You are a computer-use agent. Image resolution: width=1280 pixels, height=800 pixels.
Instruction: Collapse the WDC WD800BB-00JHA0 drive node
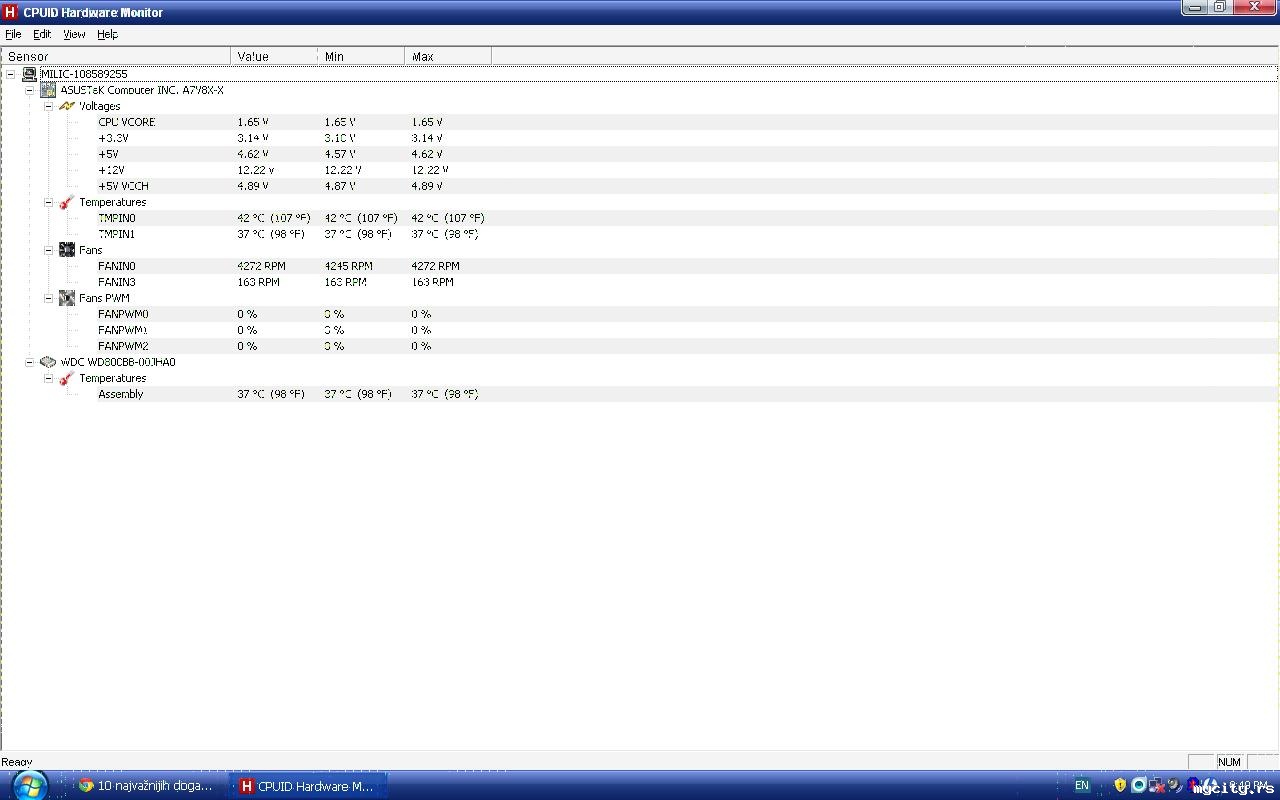pyautogui.click(x=30, y=362)
